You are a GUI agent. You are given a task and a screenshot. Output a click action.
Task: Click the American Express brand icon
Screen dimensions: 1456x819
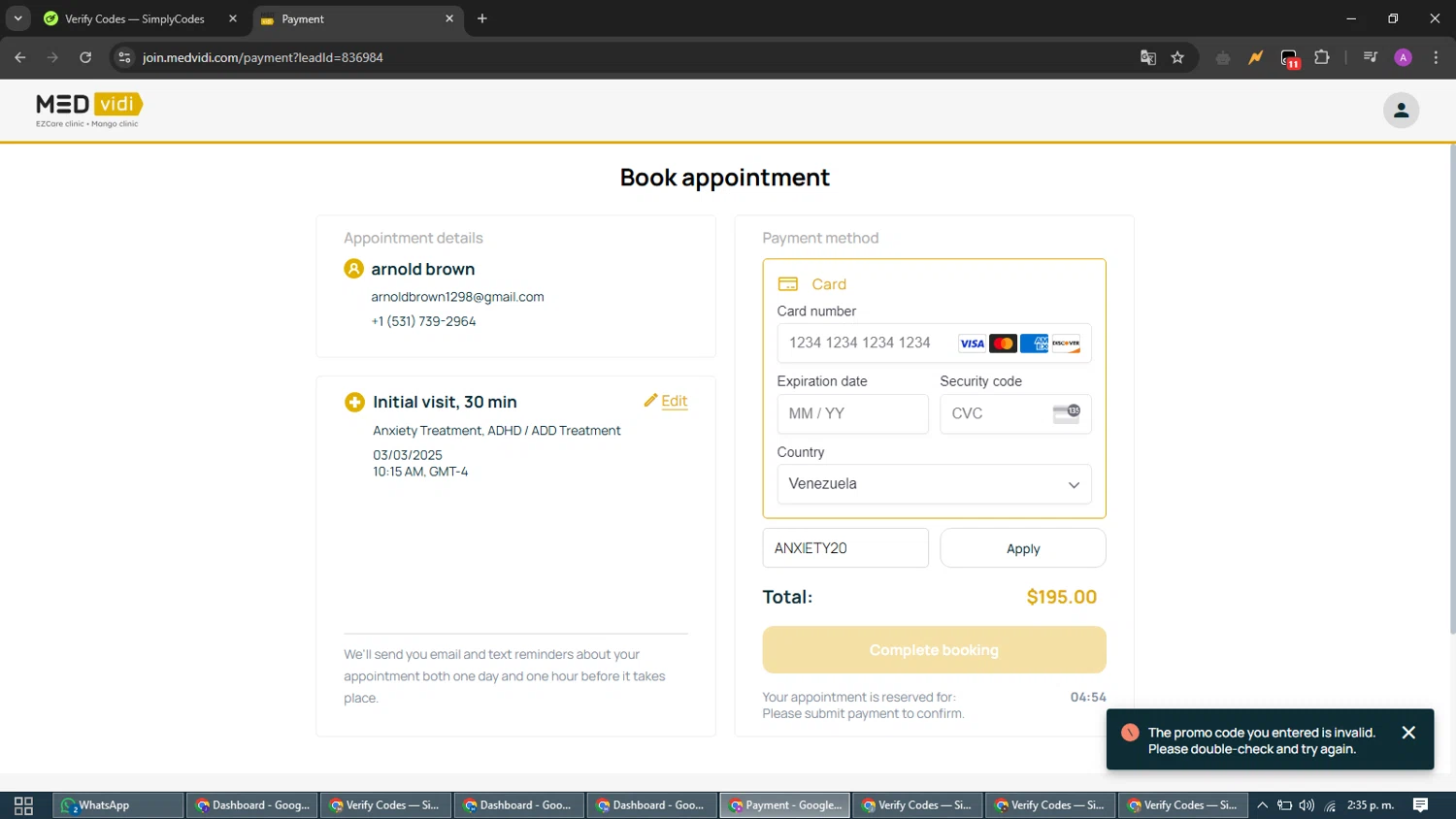(x=1034, y=344)
